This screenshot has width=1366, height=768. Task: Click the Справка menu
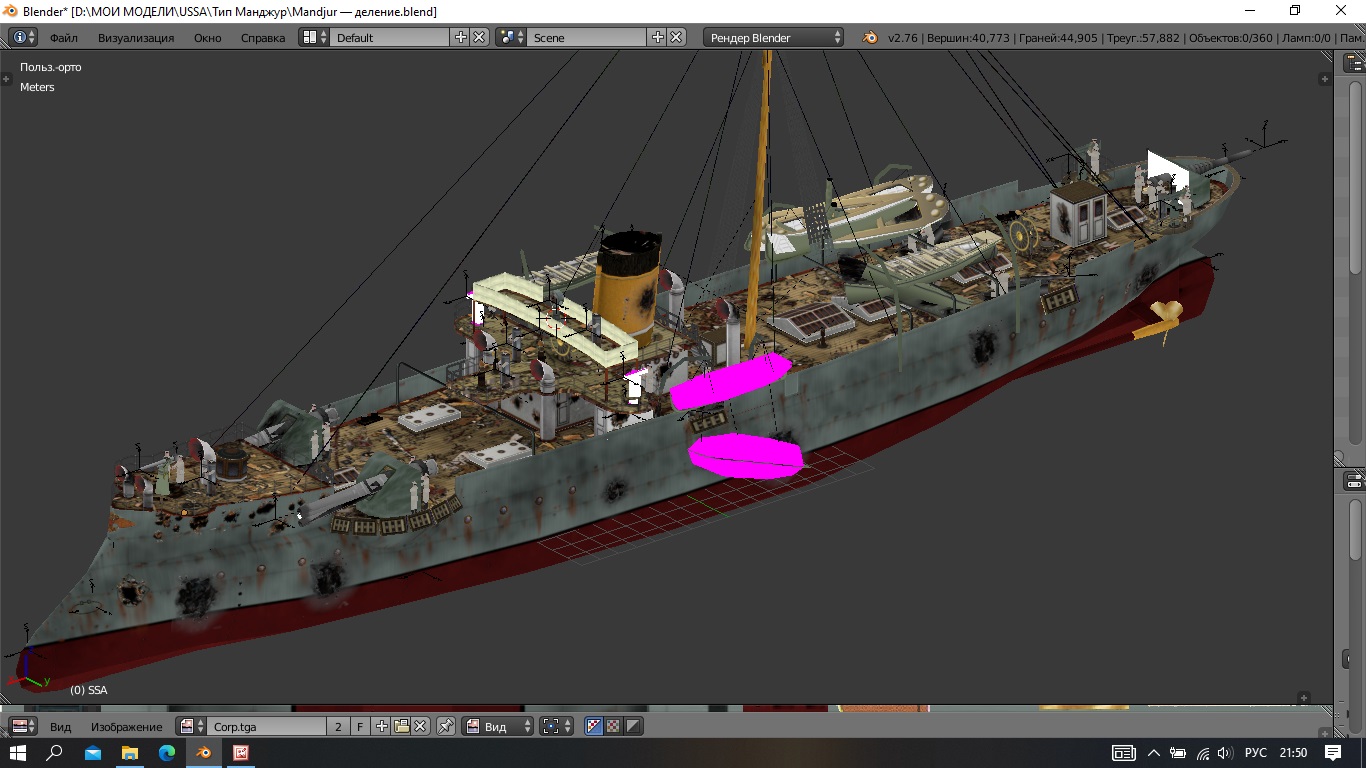pos(262,37)
